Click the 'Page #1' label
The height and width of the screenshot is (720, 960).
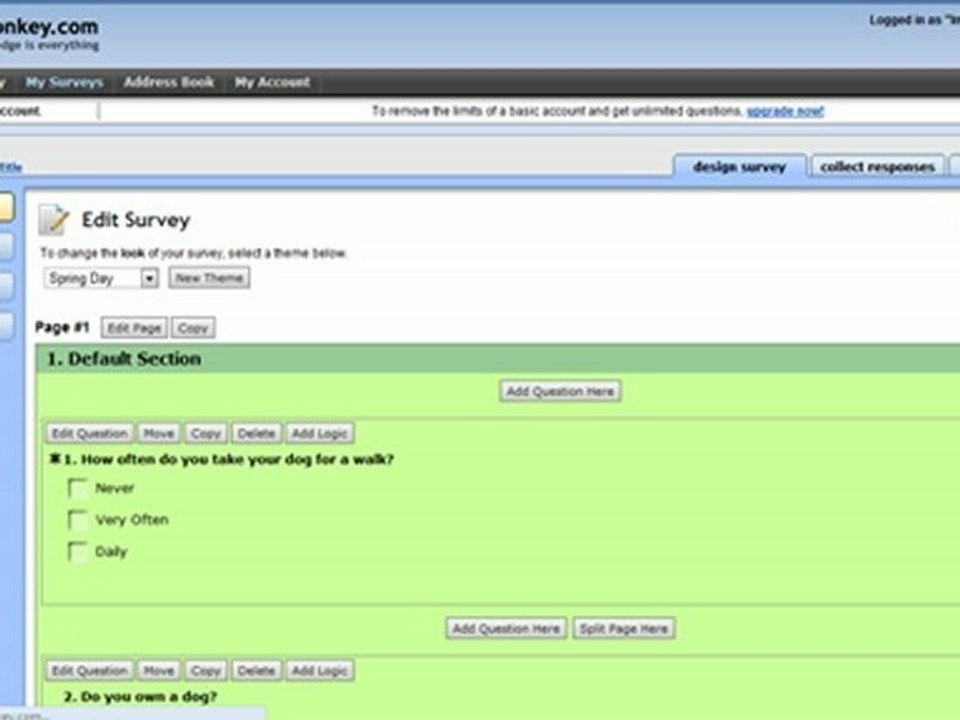[62, 328]
